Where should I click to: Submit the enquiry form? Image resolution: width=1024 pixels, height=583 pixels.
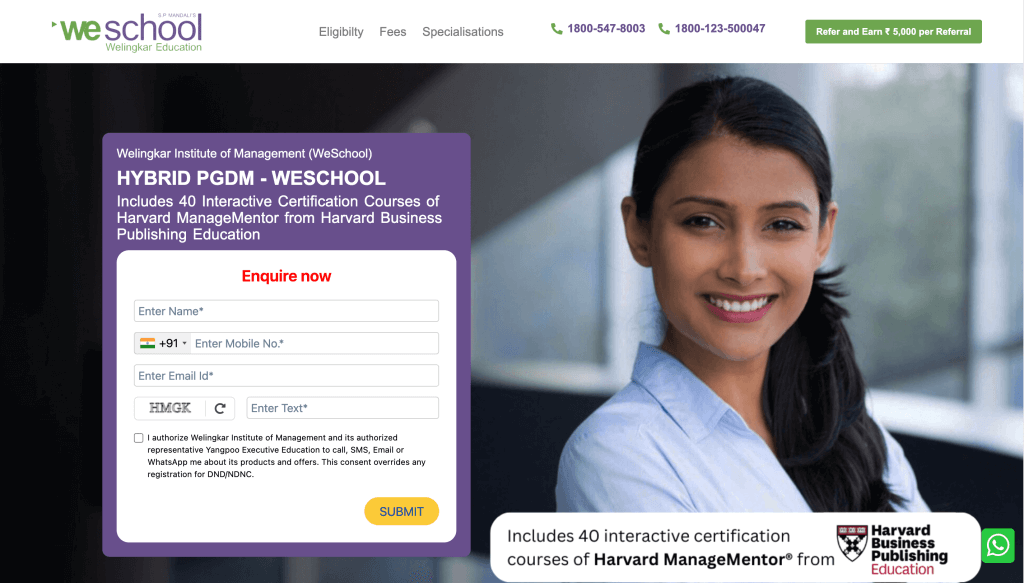pyautogui.click(x=402, y=511)
